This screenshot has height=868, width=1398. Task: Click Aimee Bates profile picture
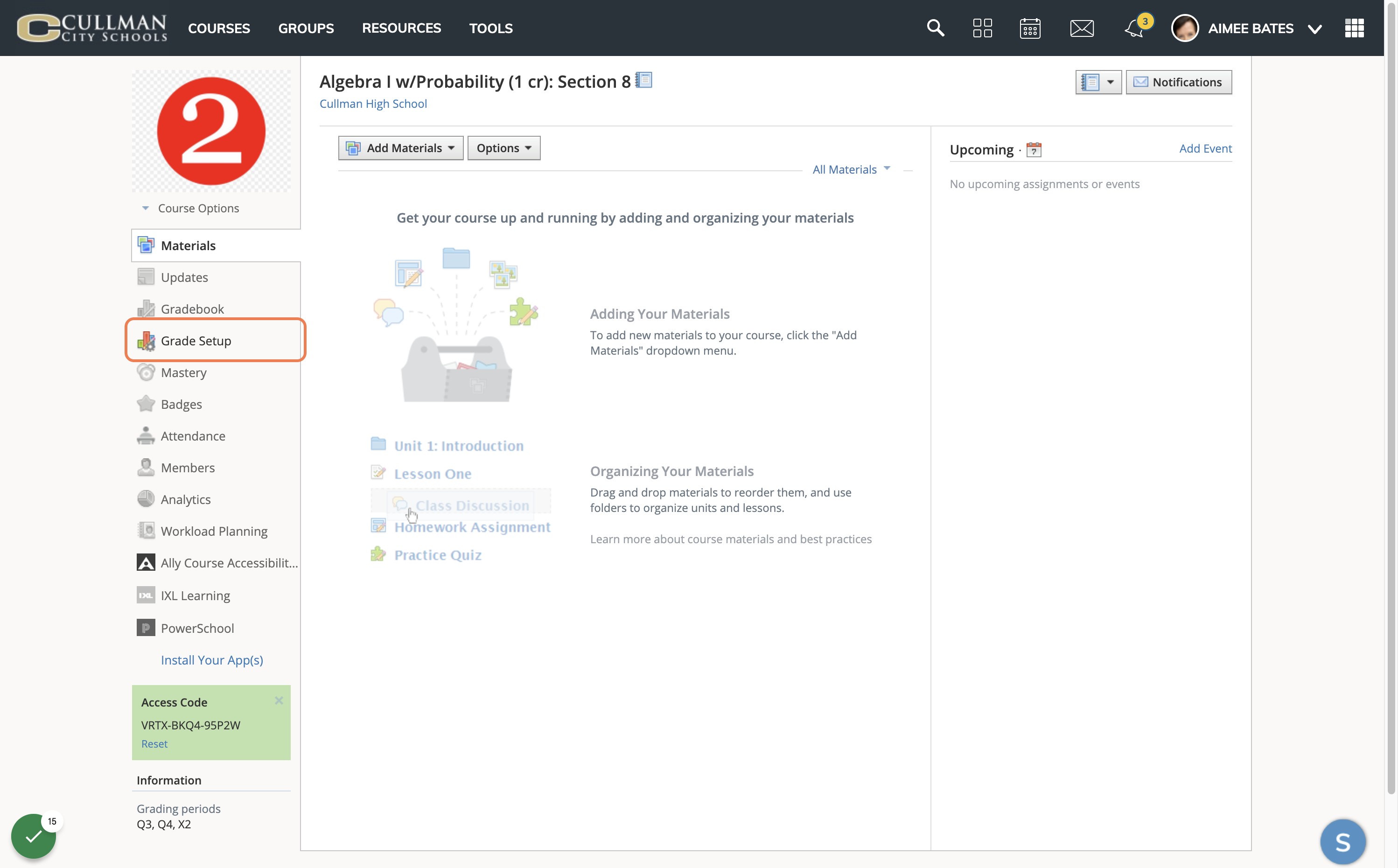pos(1184,28)
